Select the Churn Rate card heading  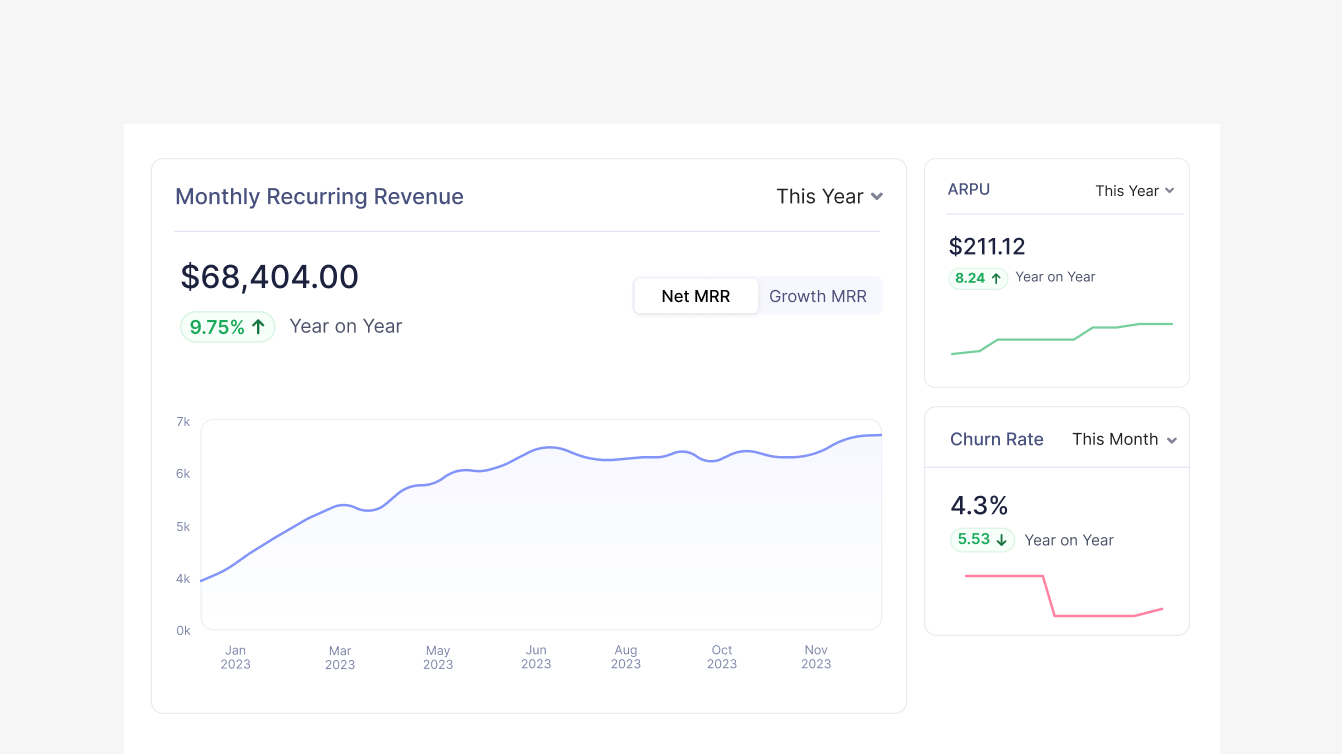(997, 439)
